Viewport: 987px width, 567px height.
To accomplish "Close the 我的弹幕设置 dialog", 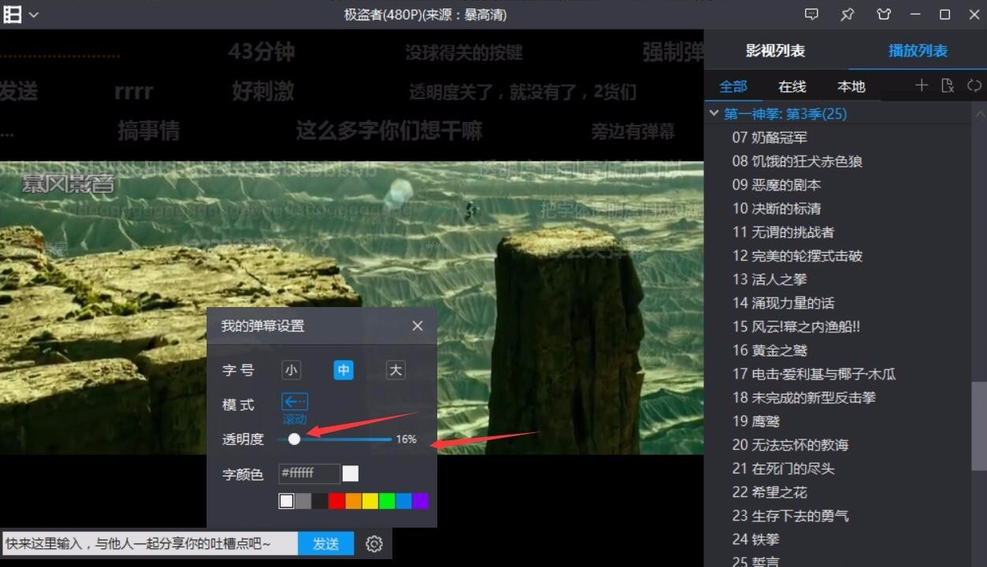I will [x=417, y=325].
